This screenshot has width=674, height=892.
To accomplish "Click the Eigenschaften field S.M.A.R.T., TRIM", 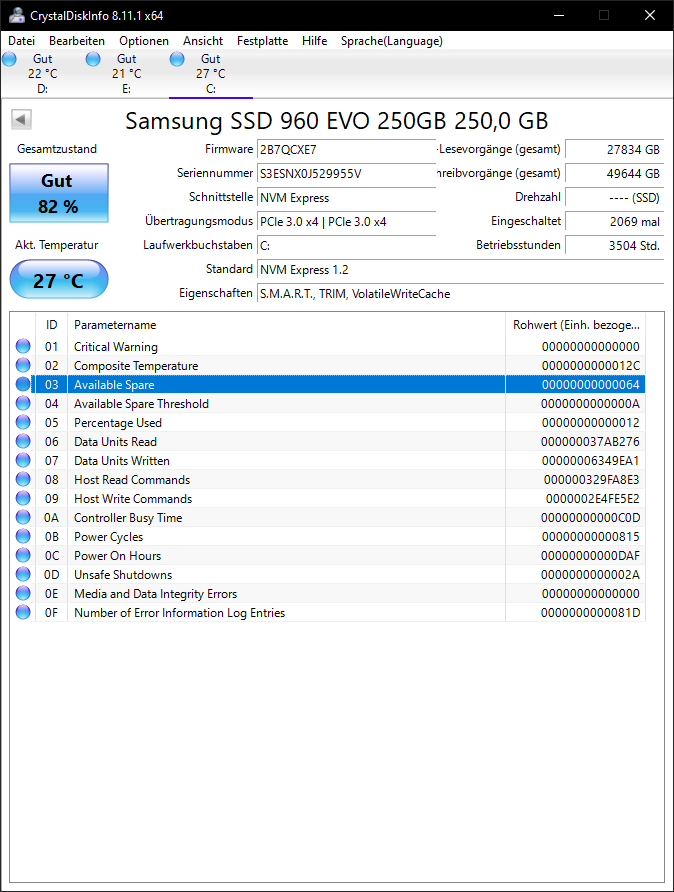I will pyautogui.click(x=460, y=294).
